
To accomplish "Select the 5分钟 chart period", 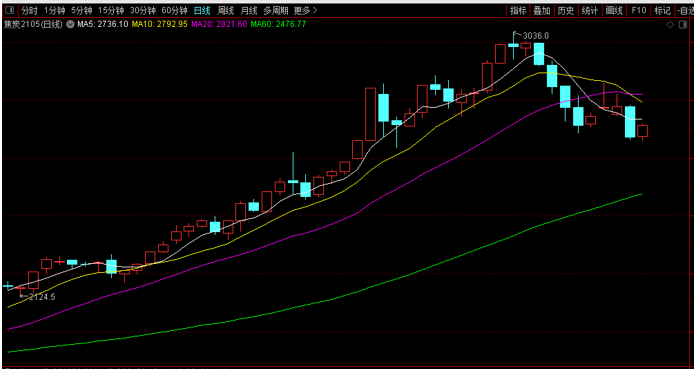I will coord(82,10).
